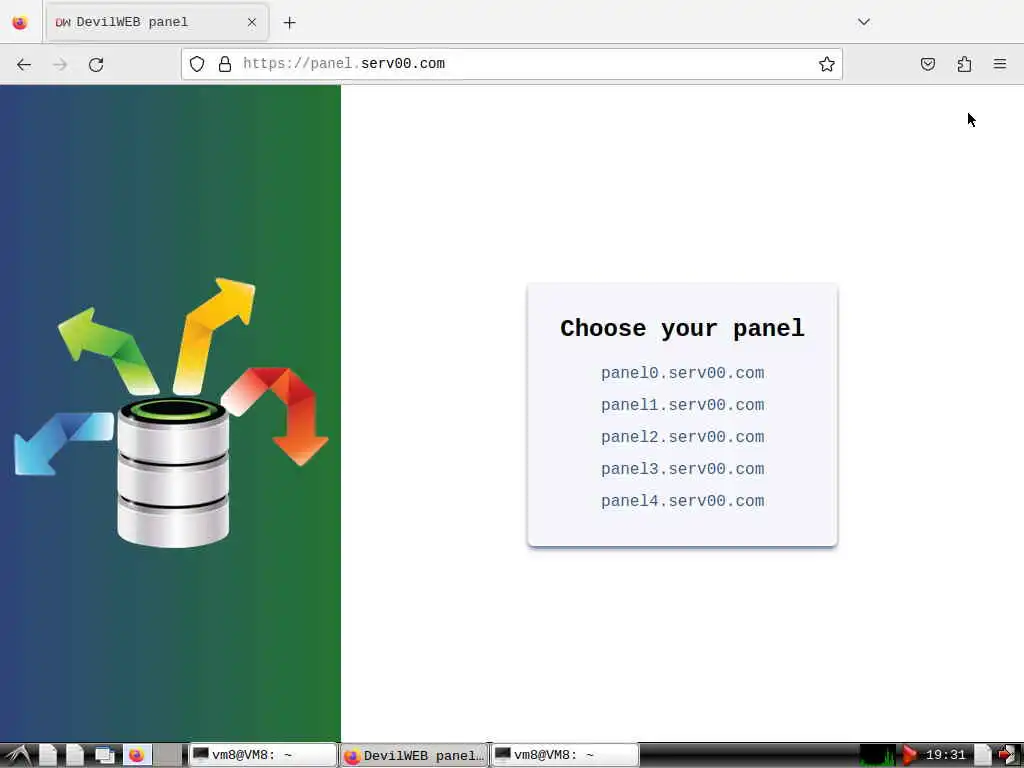Click the Firefox View icon in tab bar
The image size is (1024, 768).
click(20, 22)
